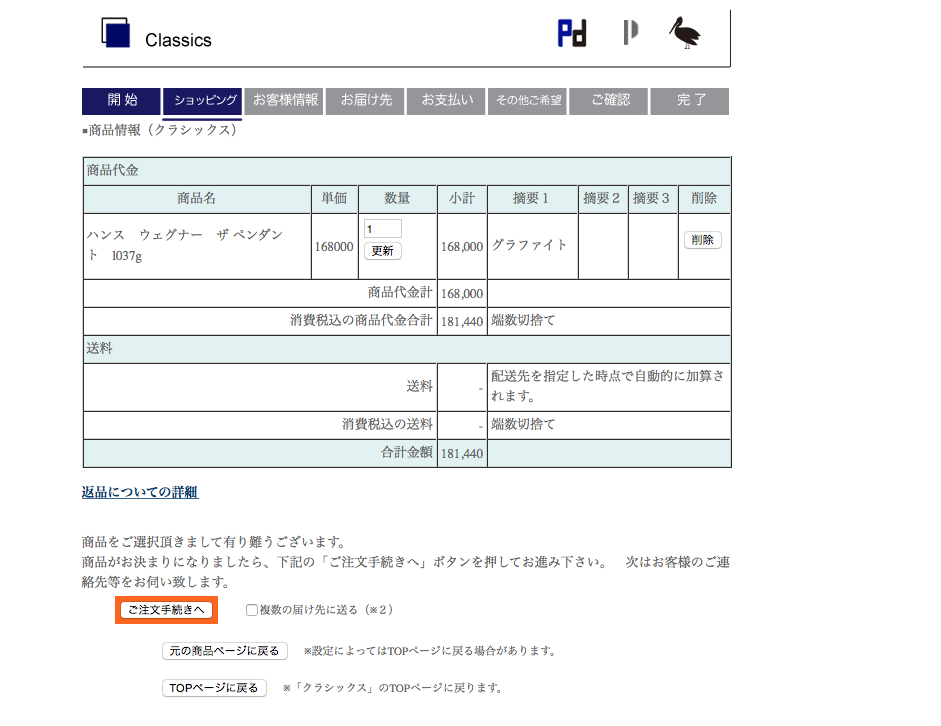
Task: Click the flag icon in the header
Action: pyautogui.click(x=629, y=32)
